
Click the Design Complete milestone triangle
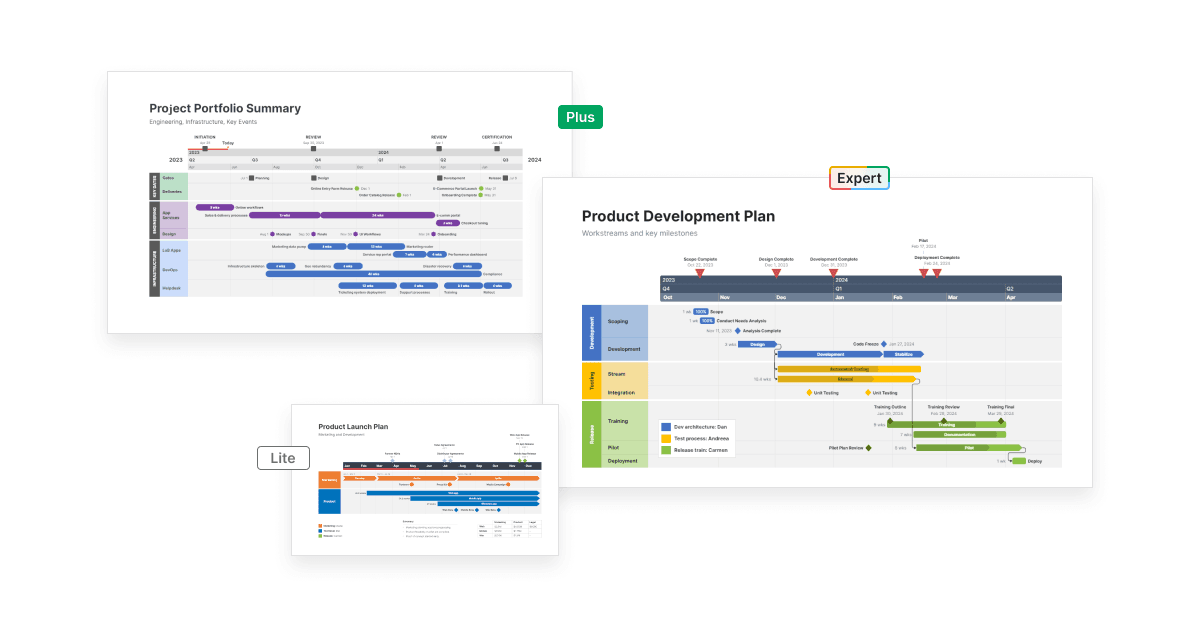(x=778, y=272)
